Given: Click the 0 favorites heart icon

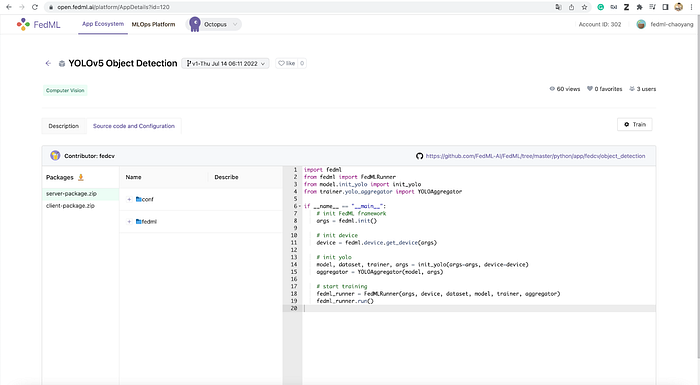Looking at the screenshot, I should pos(590,89).
